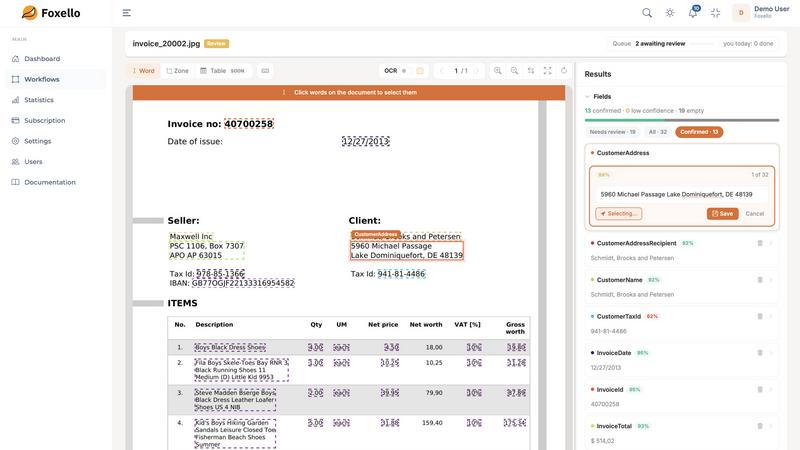This screenshot has height=450, width=800.
Task: Select date 12/27/2013 on document
Action: pos(366,141)
